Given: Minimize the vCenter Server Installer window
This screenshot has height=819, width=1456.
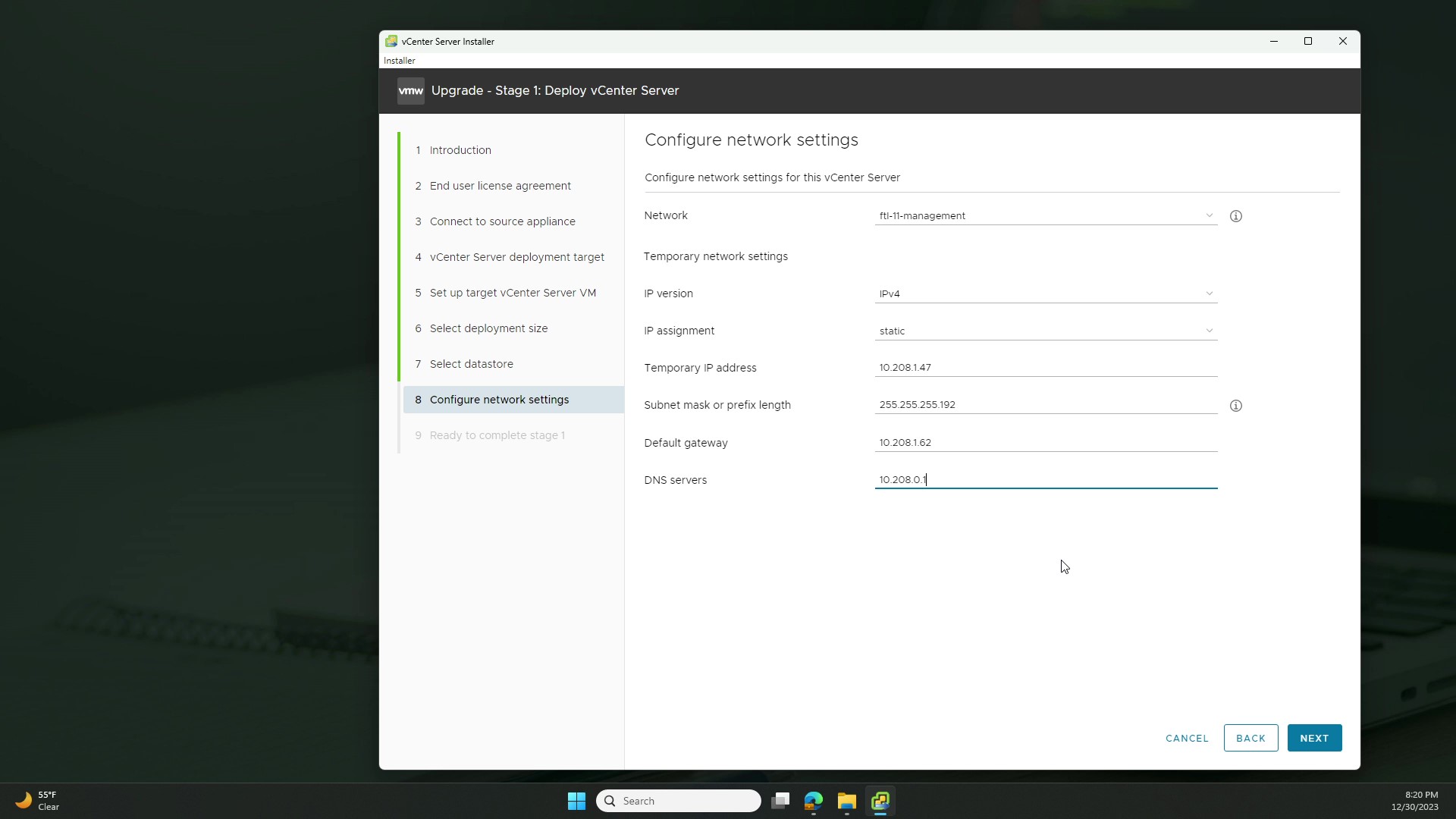Looking at the screenshot, I should (1274, 42).
